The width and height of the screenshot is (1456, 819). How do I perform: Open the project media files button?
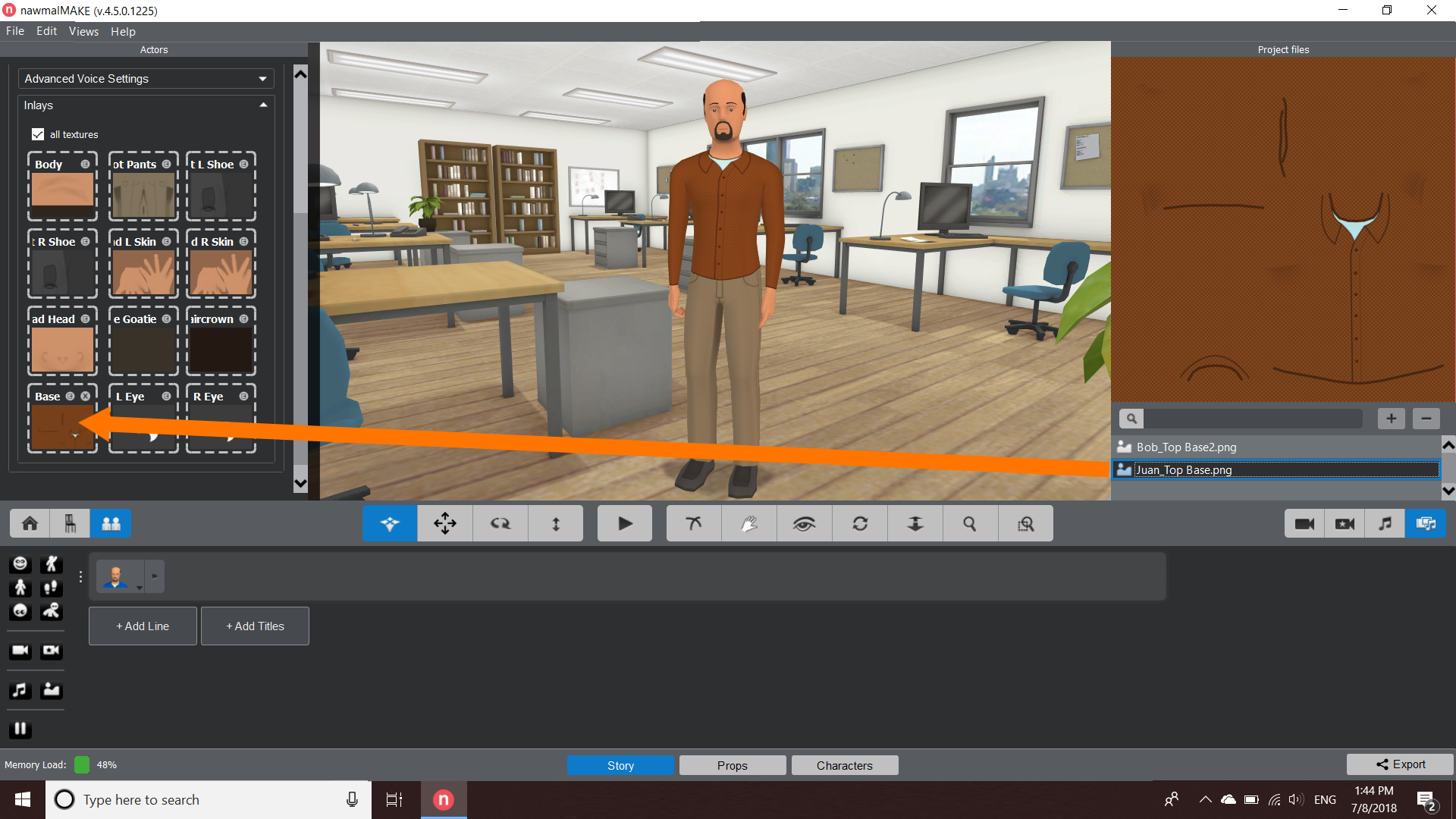coord(1426,523)
